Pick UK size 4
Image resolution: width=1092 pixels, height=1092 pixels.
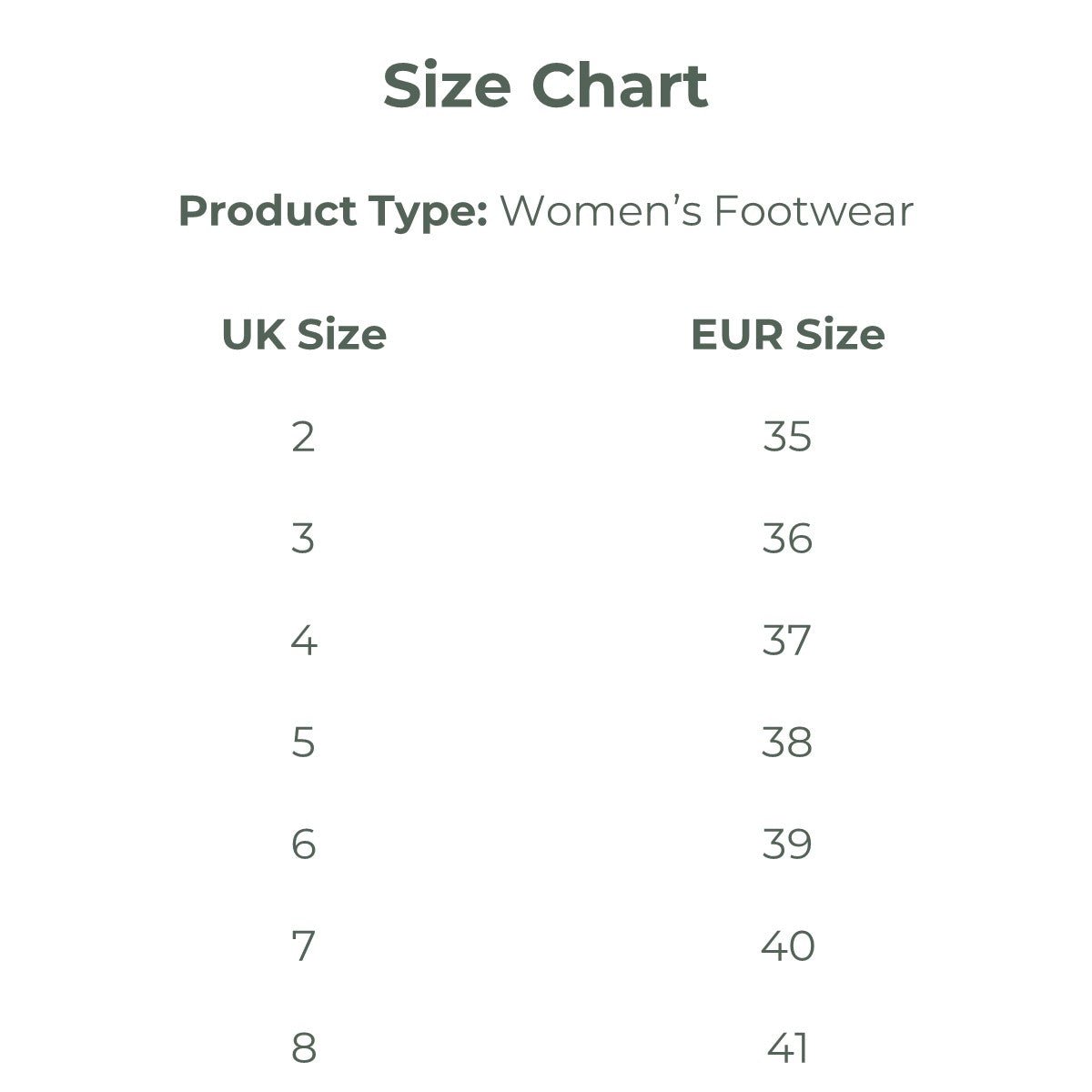(303, 641)
